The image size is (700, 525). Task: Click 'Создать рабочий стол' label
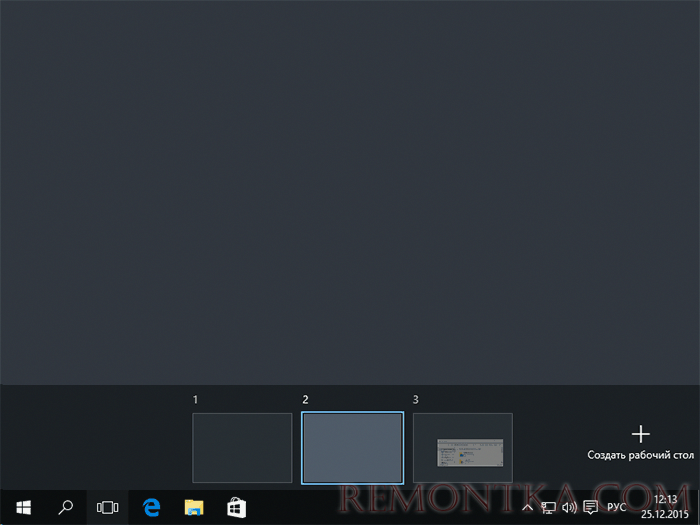click(x=641, y=455)
